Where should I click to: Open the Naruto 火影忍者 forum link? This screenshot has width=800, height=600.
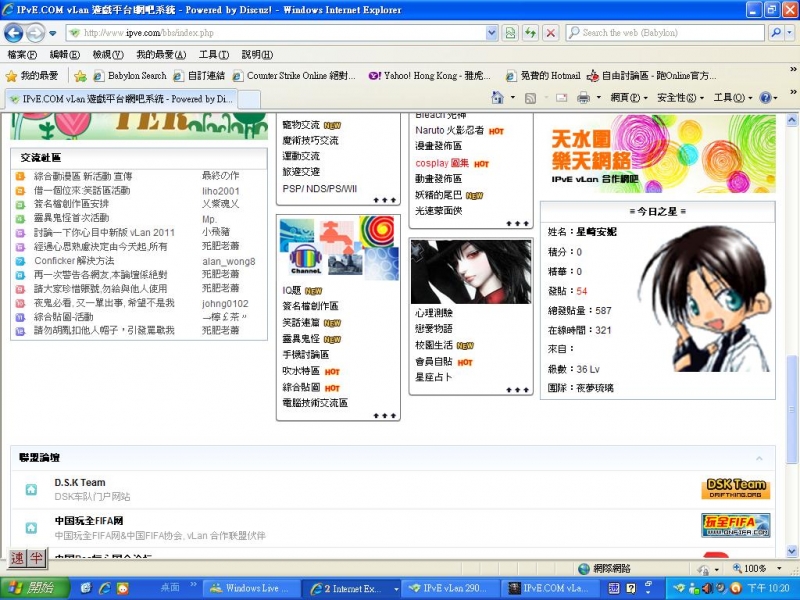coord(449,131)
